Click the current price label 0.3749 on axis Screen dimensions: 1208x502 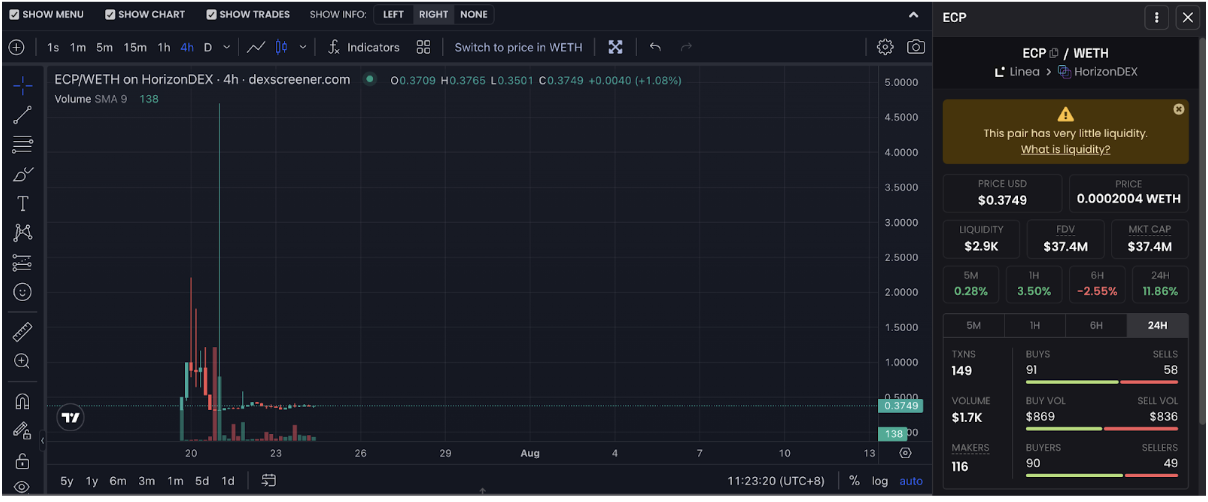(899, 406)
